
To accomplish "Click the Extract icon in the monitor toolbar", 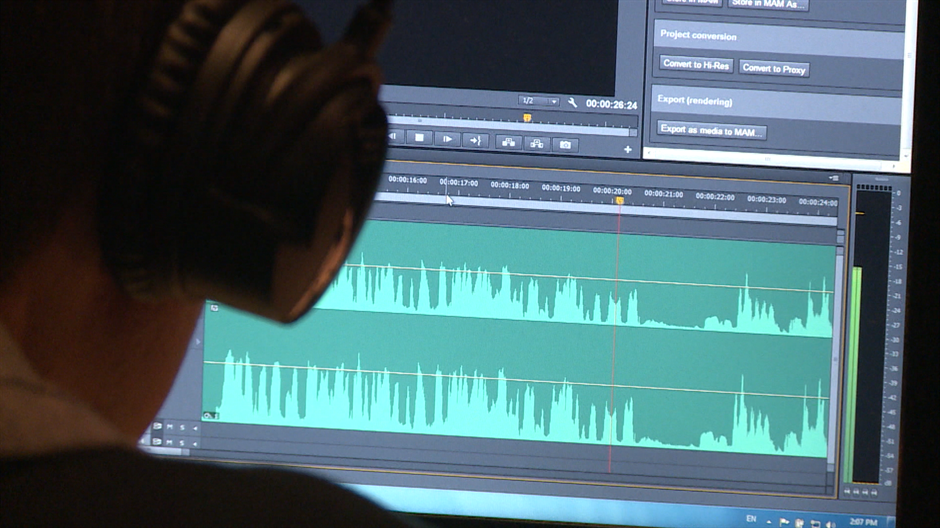I will (537, 144).
